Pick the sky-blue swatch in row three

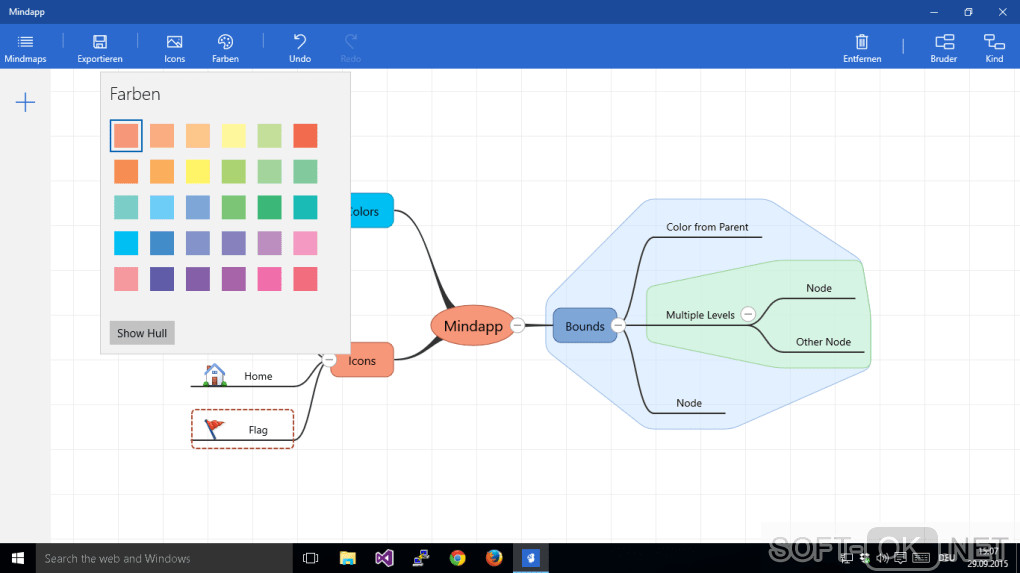(x=162, y=207)
